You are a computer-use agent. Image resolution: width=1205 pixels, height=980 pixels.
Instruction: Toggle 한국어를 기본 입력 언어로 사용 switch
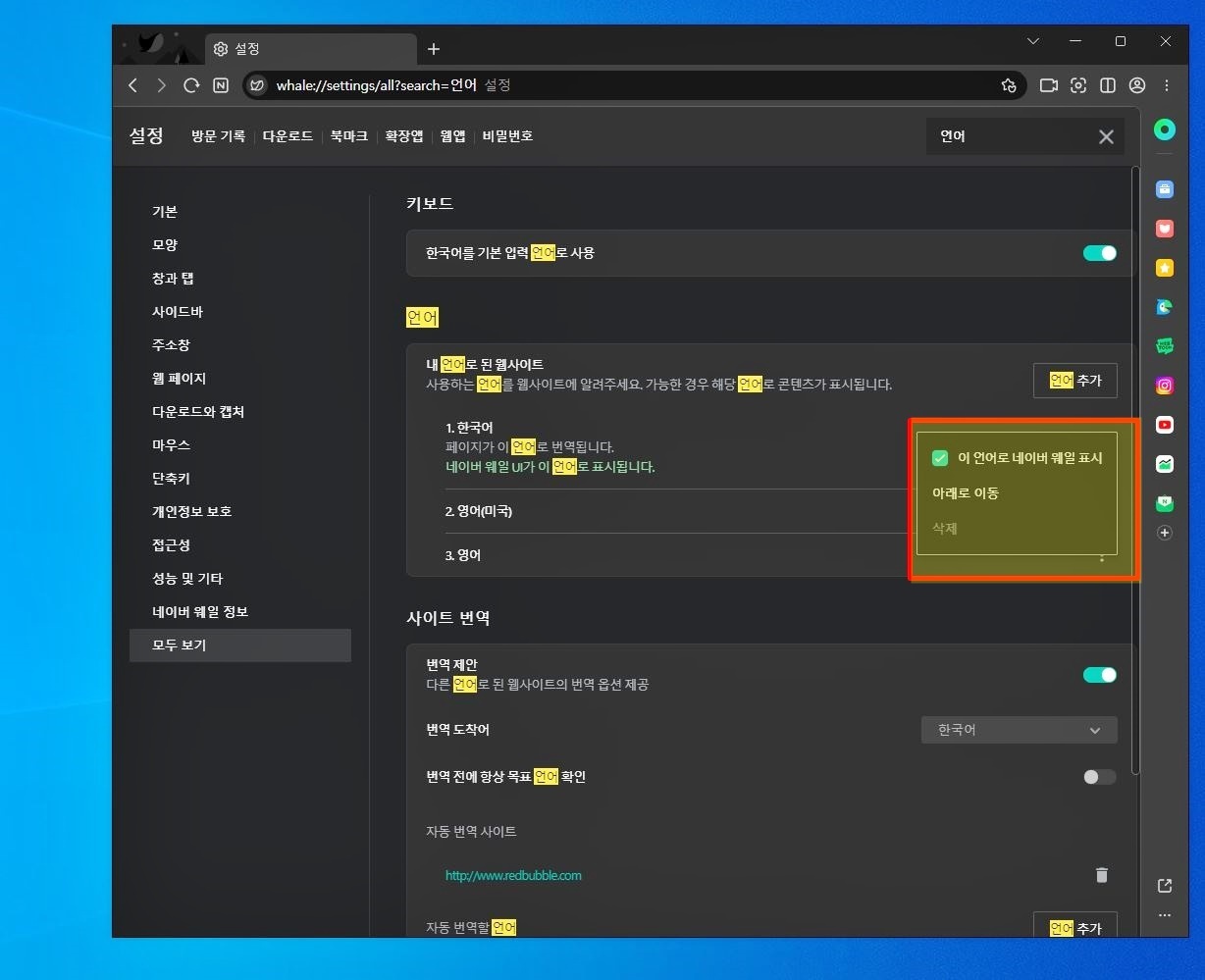pos(1099,253)
